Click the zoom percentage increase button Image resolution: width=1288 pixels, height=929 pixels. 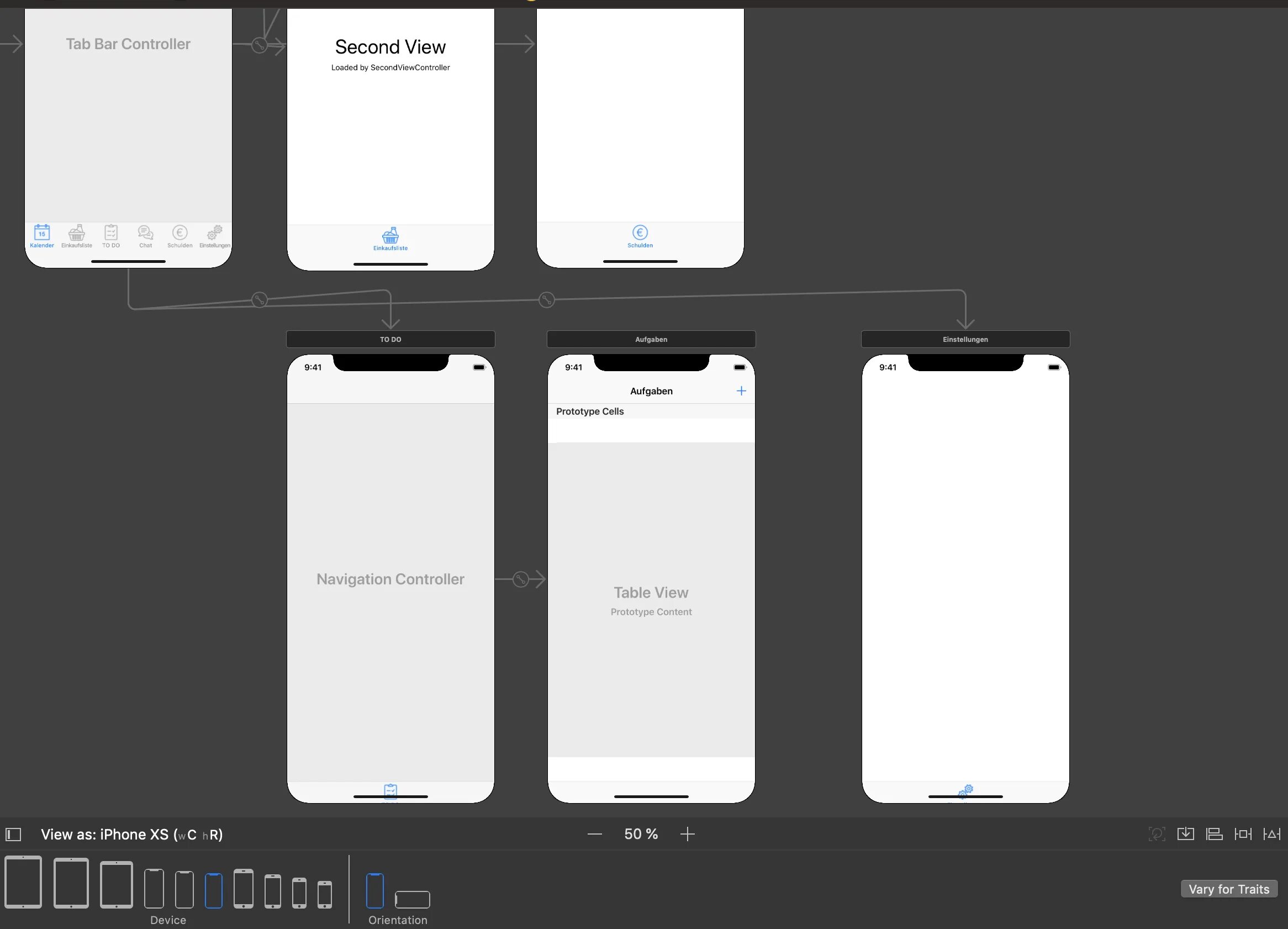coord(690,834)
